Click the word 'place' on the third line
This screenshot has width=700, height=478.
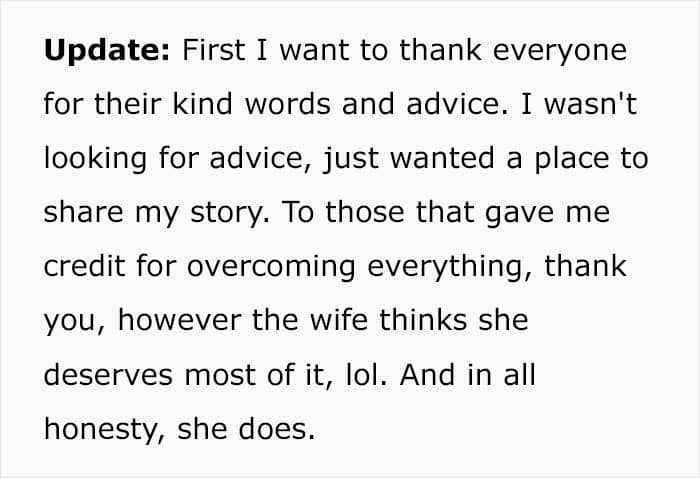(571, 160)
